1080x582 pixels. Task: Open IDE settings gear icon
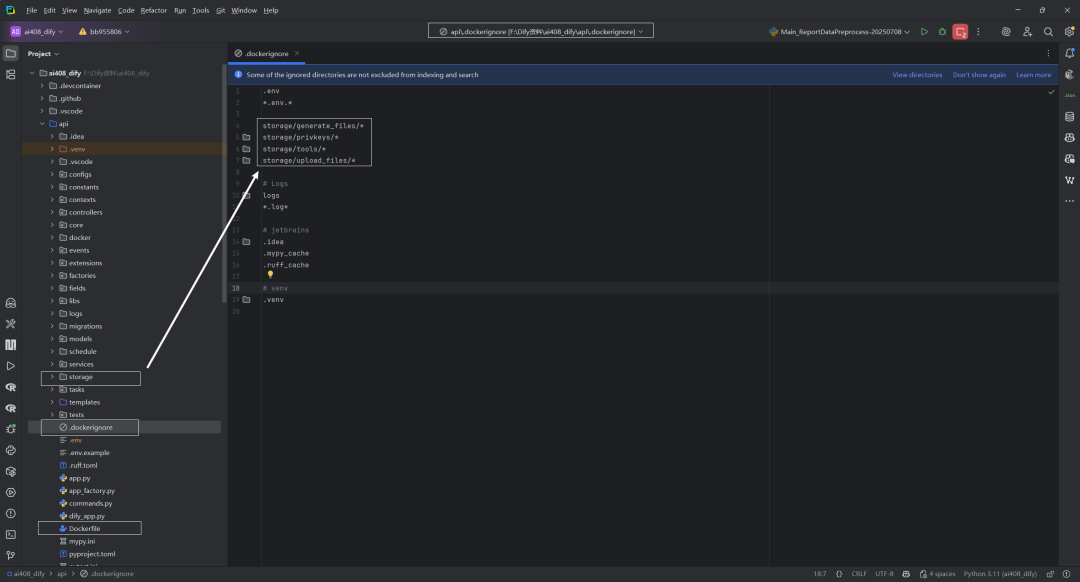pos(1069,32)
